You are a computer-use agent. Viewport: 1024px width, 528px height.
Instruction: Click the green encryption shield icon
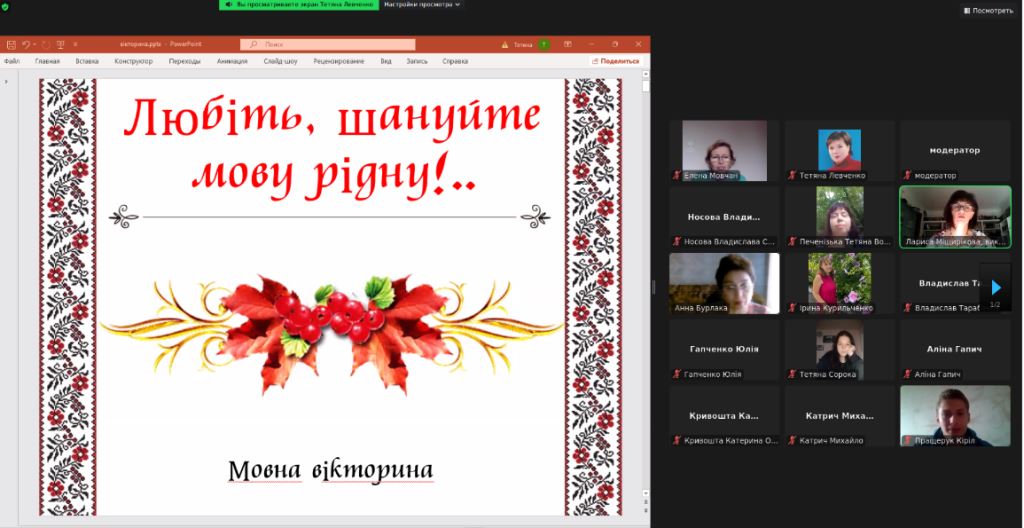click(5, 7)
